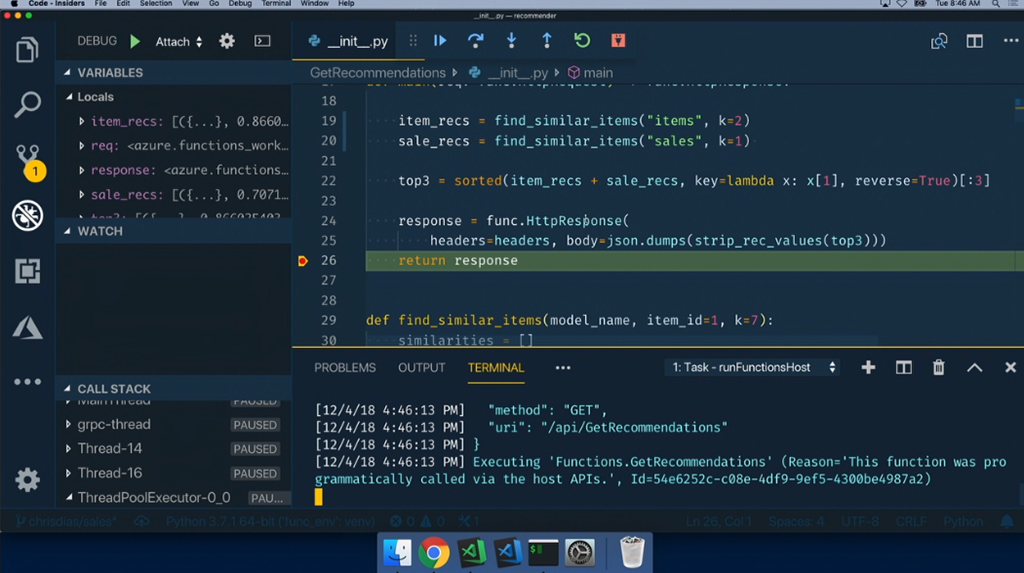Viewport: 1024px width, 573px height.
Task: Click the debug Continue button
Action: [x=440, y=41]
